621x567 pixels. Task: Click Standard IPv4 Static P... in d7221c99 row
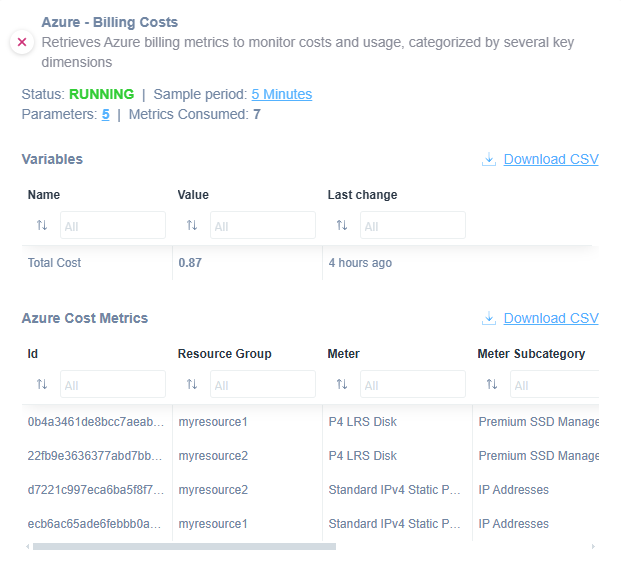point(394,490)
